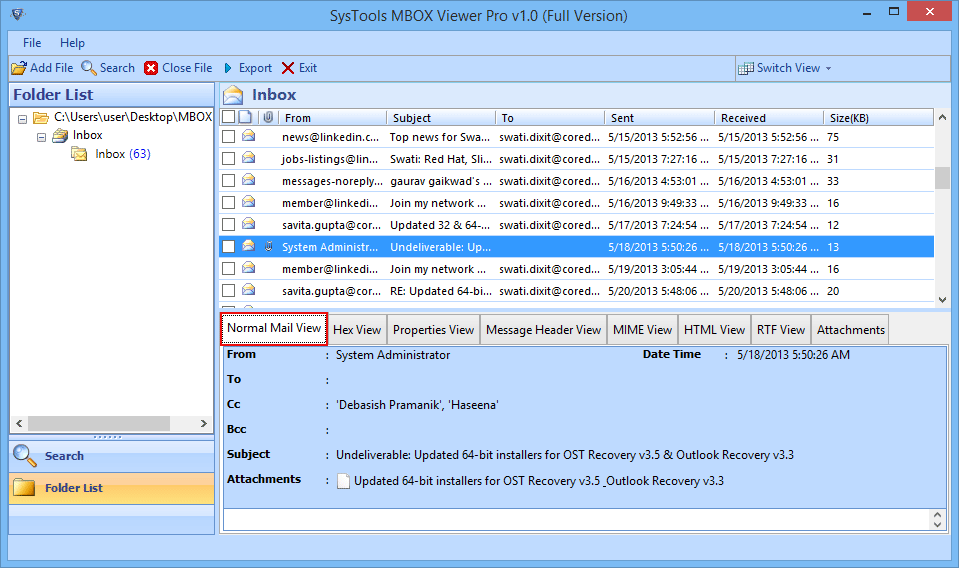
Task: Switch to the MIME View tab
Action: [642, 330]
